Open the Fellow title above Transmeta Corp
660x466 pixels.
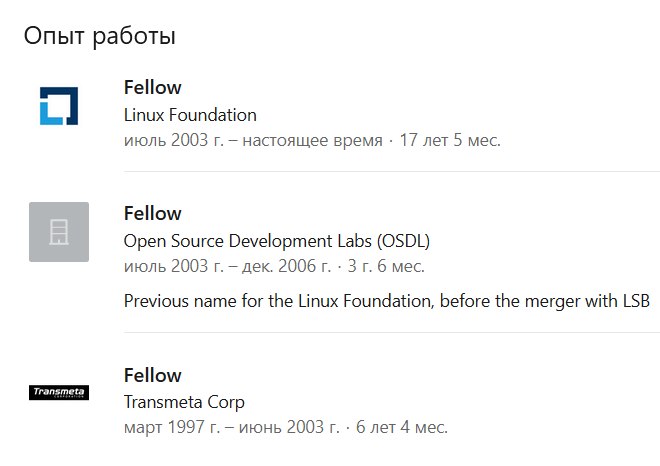pyautogui.click(x=152, y=375)
